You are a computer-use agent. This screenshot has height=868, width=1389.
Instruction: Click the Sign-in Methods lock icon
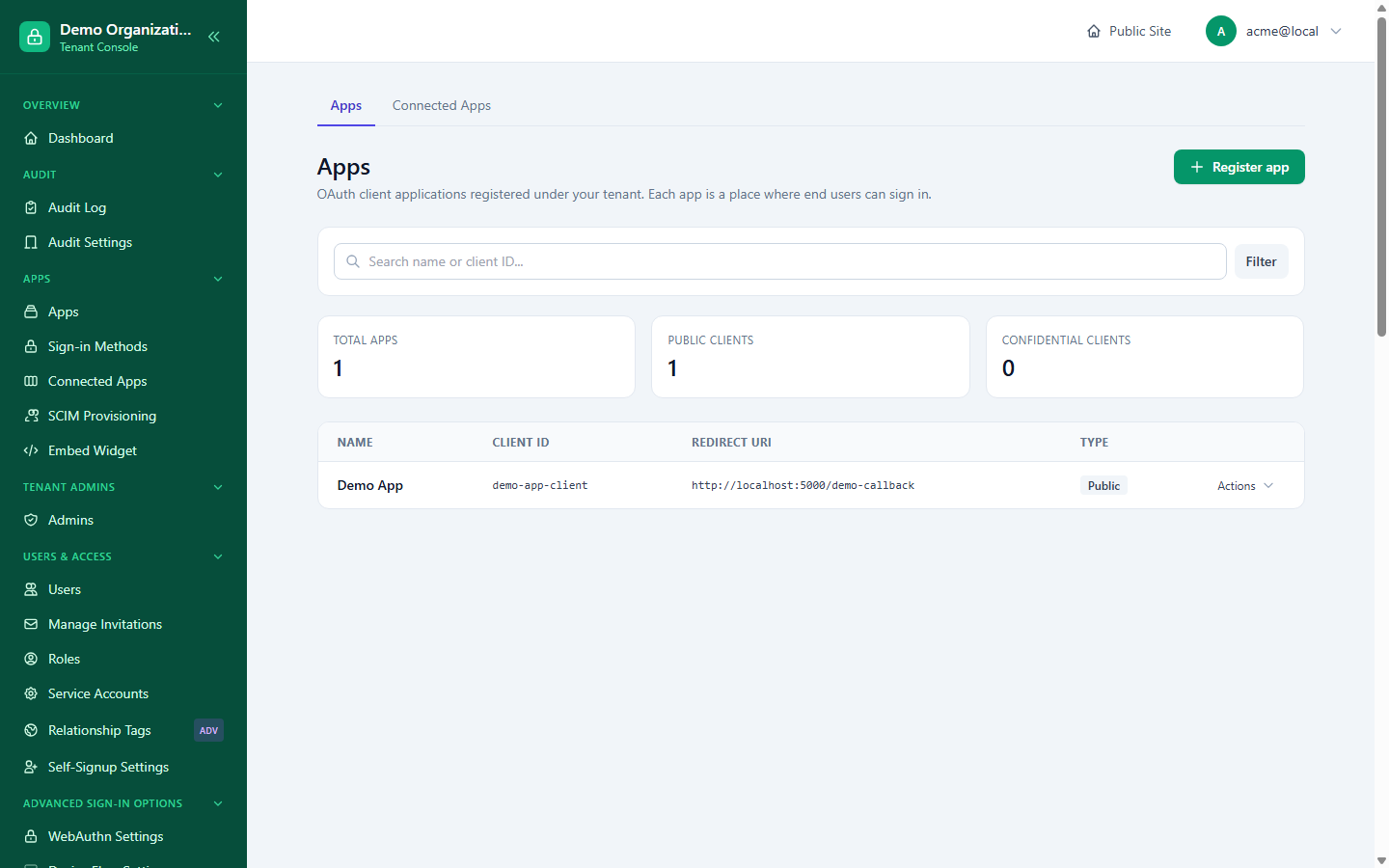[x=31, y=346]
